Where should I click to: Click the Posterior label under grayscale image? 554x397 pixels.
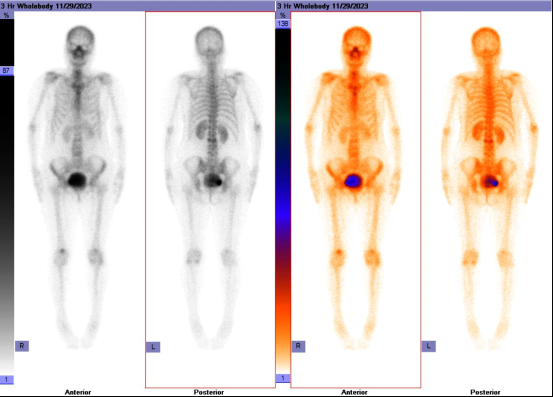coord(209,392)
